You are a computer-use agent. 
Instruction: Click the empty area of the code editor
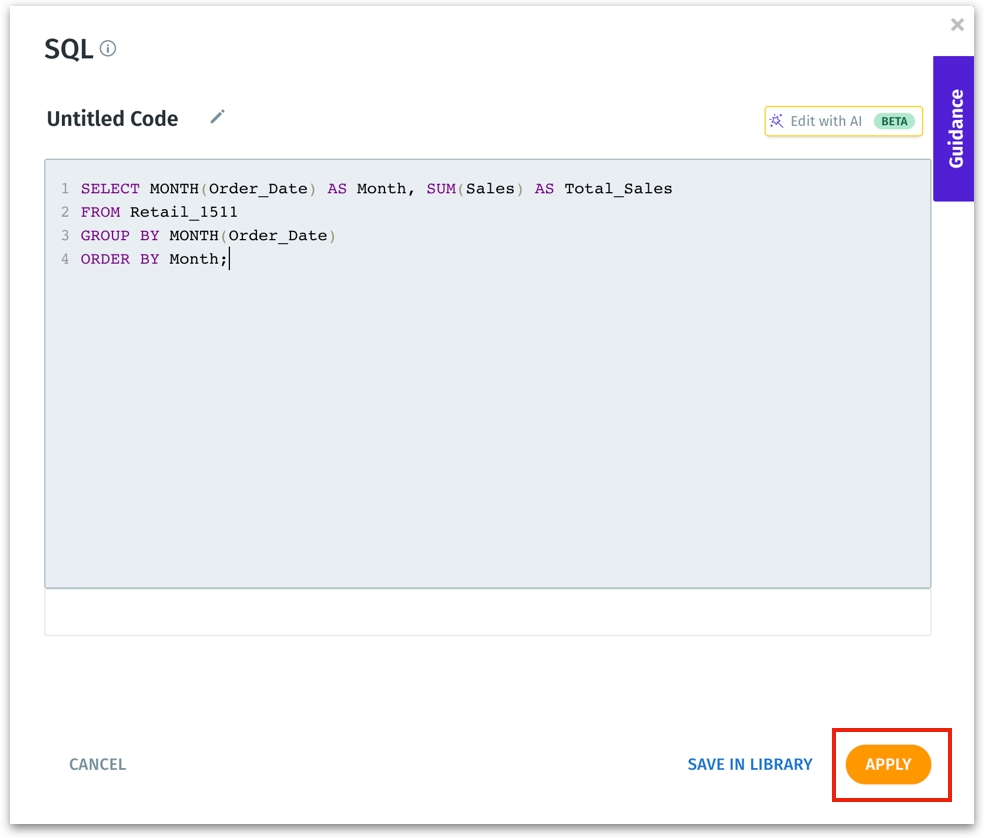coord(487,430)
